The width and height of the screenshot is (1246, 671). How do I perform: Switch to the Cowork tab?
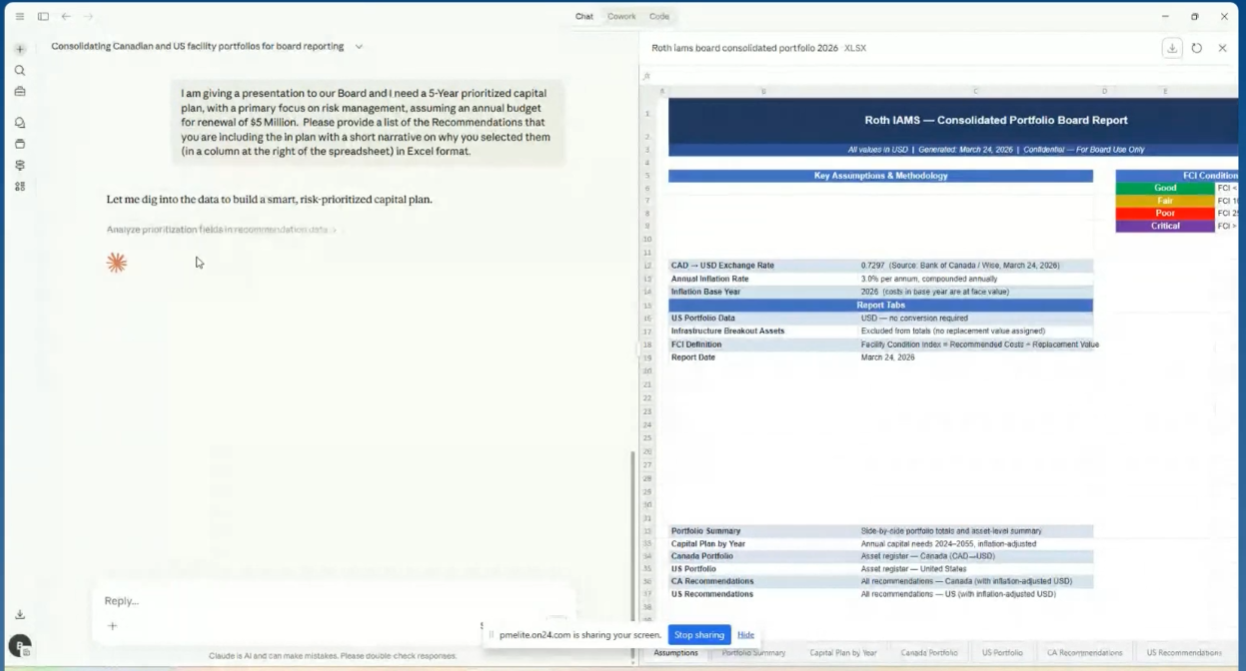click(621, 16)
